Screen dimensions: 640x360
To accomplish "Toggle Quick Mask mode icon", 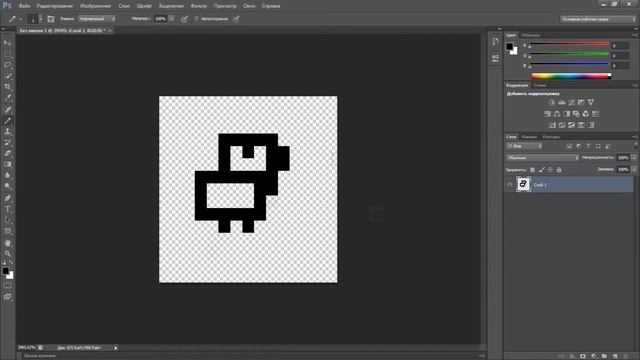I will tap(7, 286).
